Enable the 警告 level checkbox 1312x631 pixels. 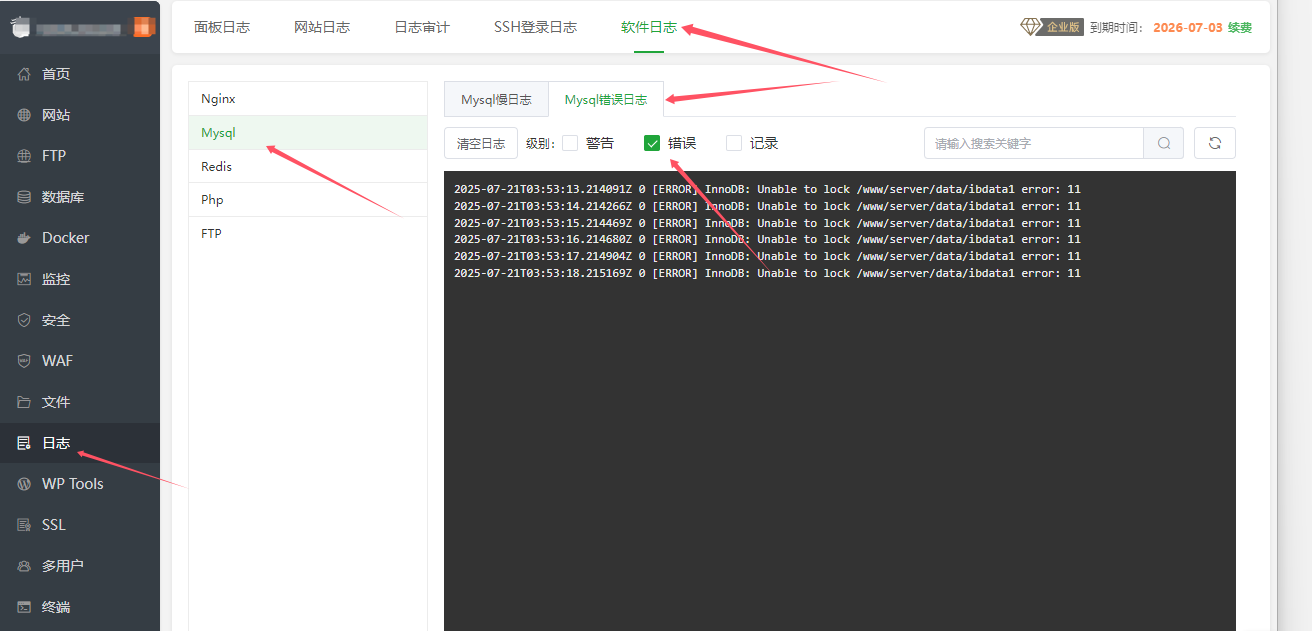tap(570, 143)
